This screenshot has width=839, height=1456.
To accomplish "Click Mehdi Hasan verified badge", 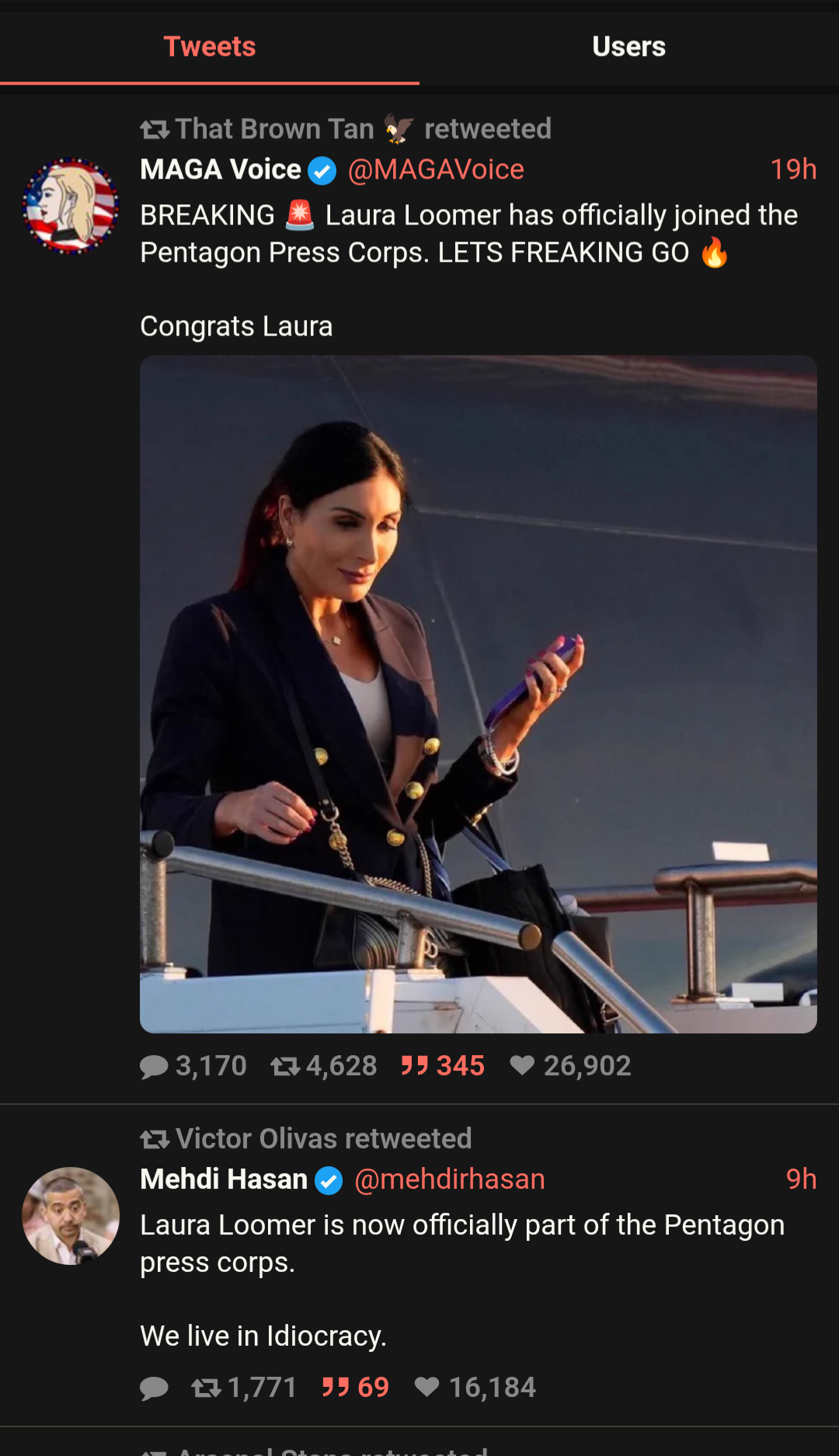I will tap(329, 1180).
